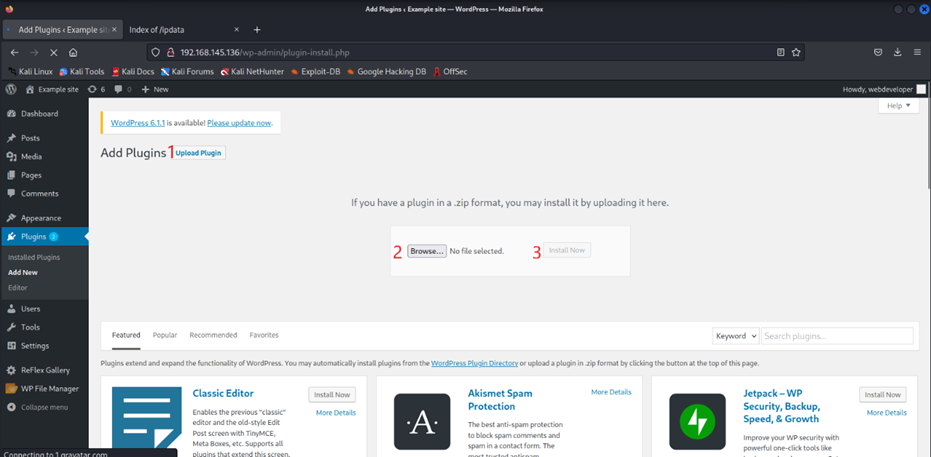Screen dimensions: 931x457
Task: Open a new tab with the plus icon
Action: [257, 30]
